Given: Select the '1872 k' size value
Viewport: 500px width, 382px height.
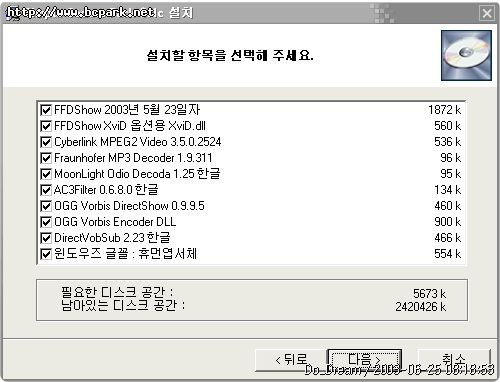Looking at the screenshot, I should click(445, 110).
